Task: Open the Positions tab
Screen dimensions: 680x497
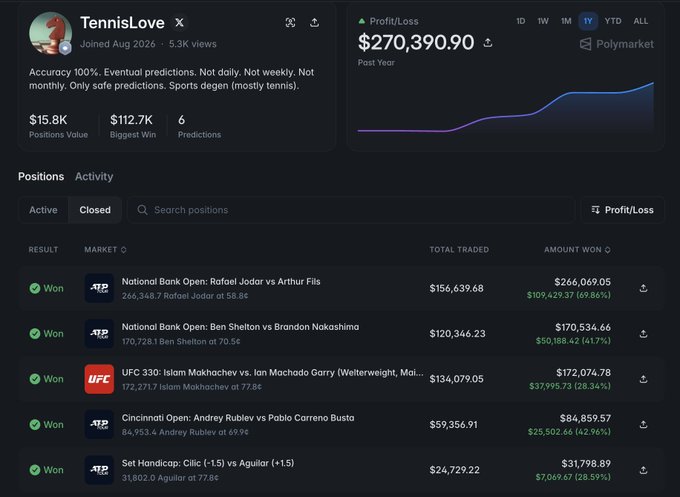Action: [41, 177]
